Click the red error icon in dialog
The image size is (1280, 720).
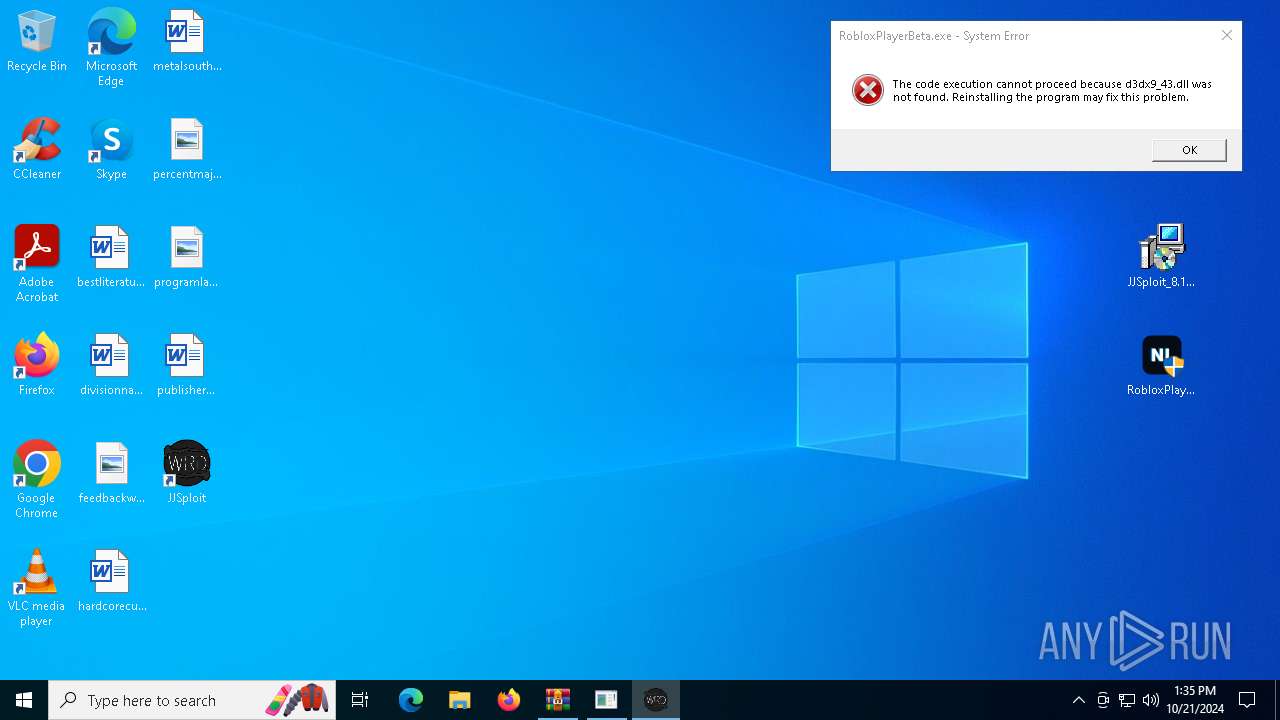(x=867, y=90)
